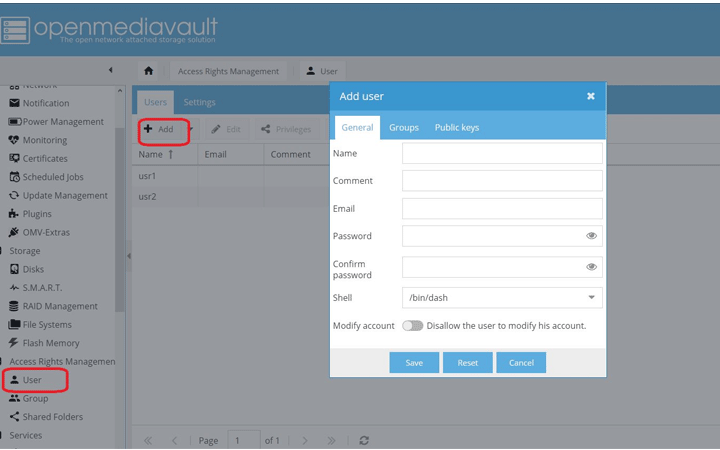Viewport: 720px width, 450px height.
Task: Click the home icon in breadcrumb bar
Action: point(148,71)
